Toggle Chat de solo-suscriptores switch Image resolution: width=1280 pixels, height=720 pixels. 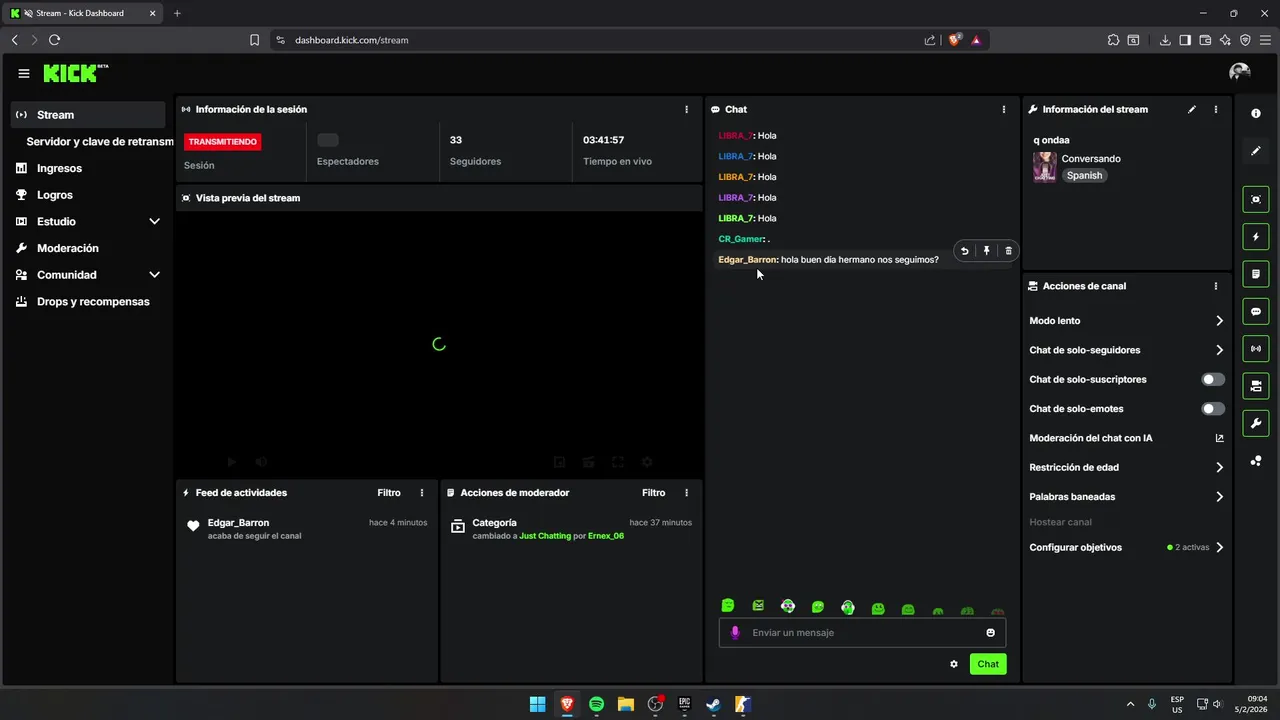[1213, 380]
